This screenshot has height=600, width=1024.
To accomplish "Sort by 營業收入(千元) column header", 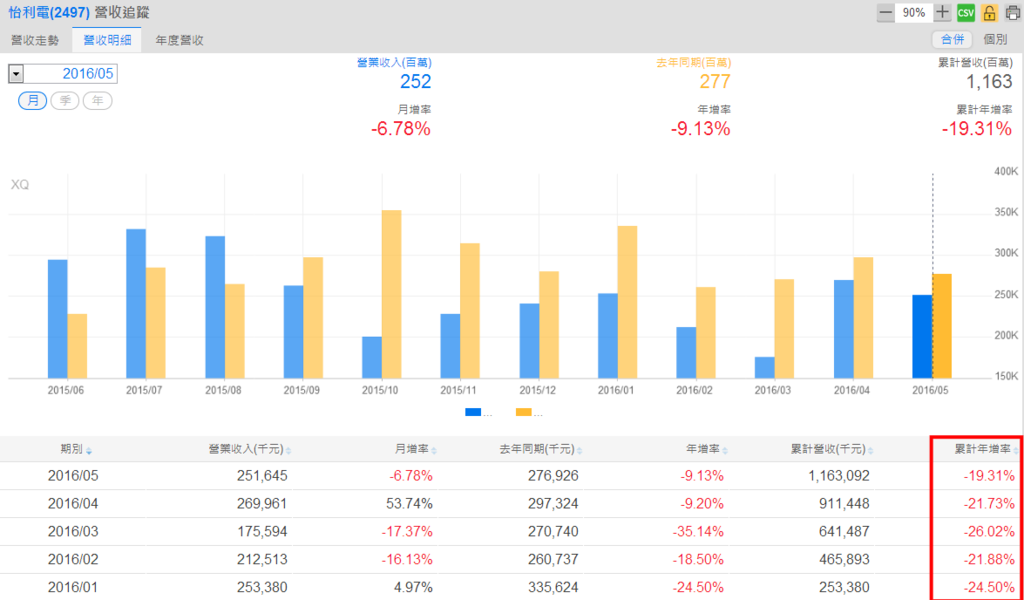I will pos(249,449).
